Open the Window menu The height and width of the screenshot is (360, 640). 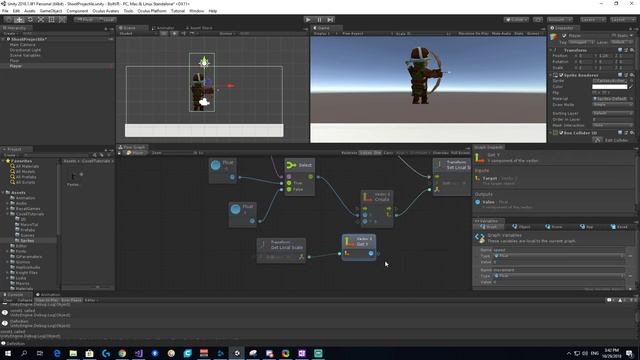coord(196,11)
